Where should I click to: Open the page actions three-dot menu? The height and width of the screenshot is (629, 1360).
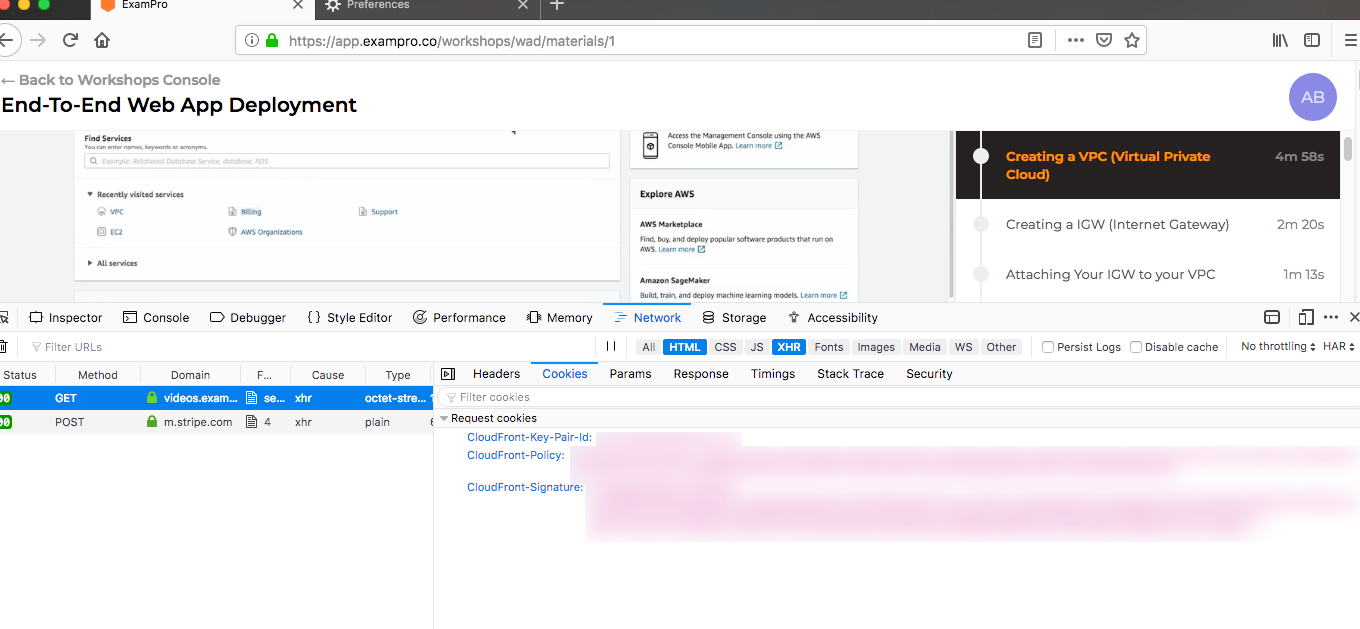click(x=1076, y=40)
